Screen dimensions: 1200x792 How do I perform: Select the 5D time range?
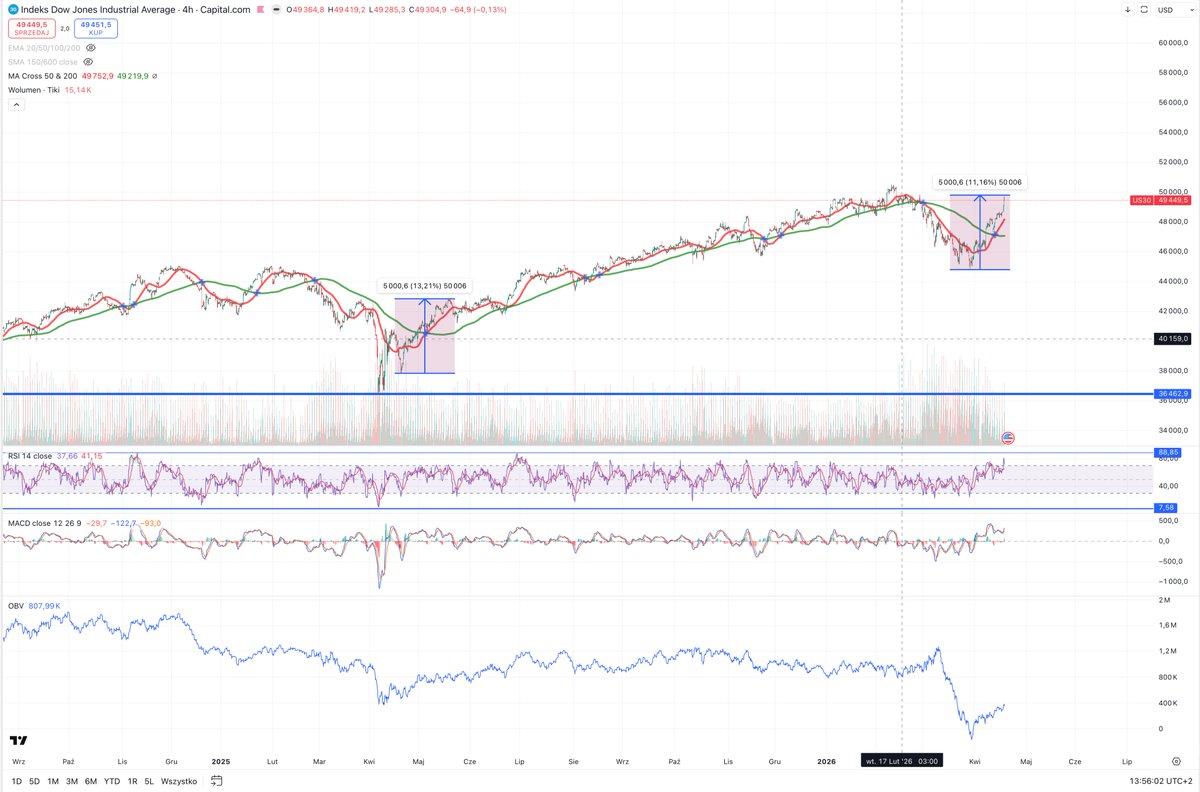[35, 780]
